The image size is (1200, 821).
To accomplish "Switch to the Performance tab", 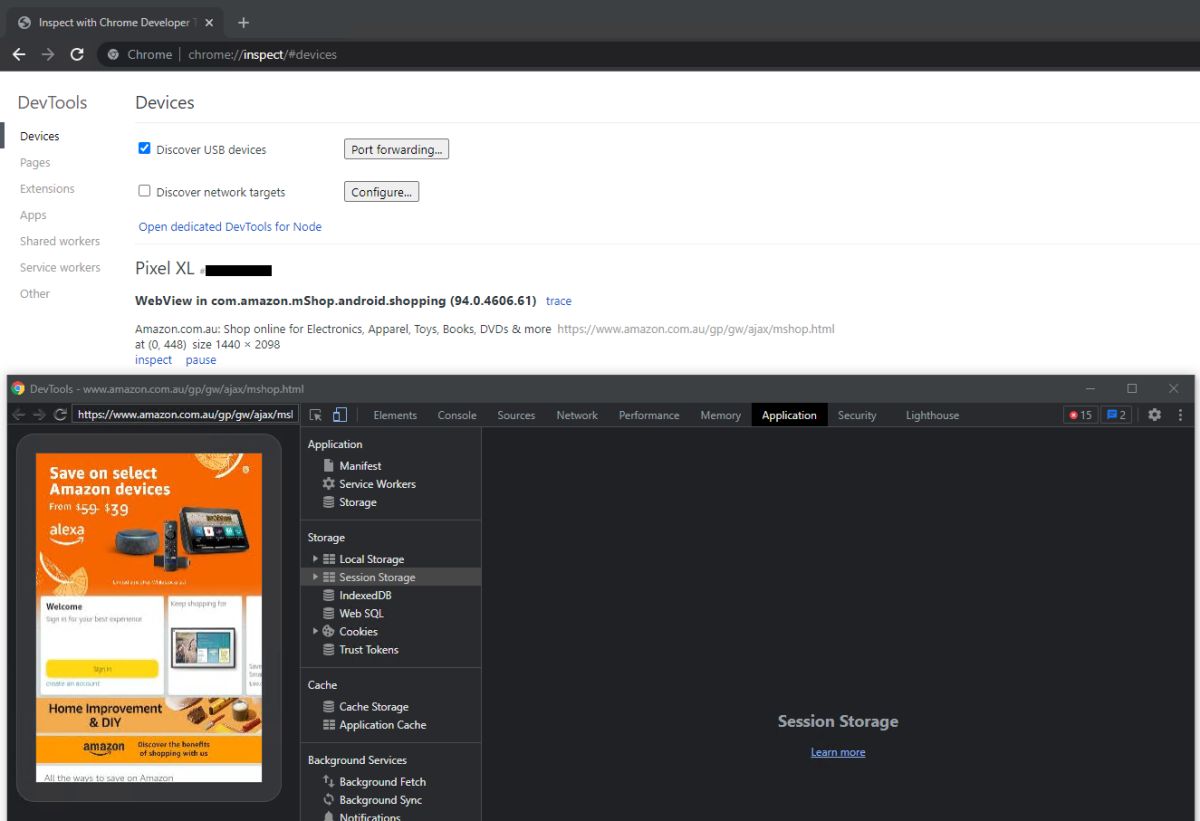I will coord(649,415).
